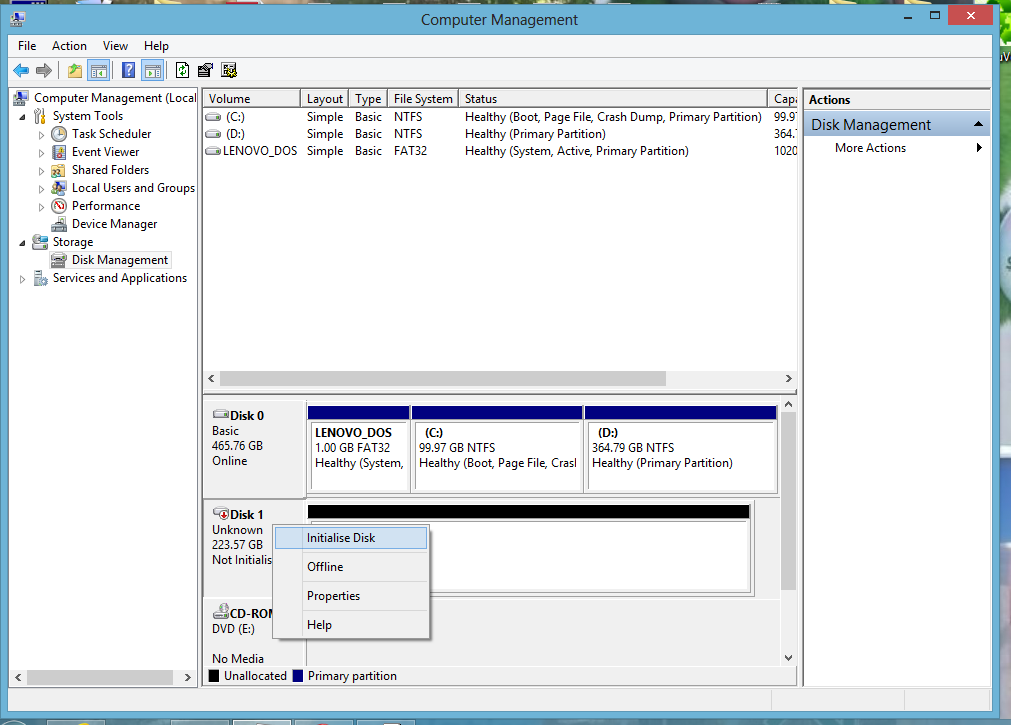Click the blue Back arrow in the toolbar
1011x725 pixels.
pyautogui.click(x=21, y=70)
